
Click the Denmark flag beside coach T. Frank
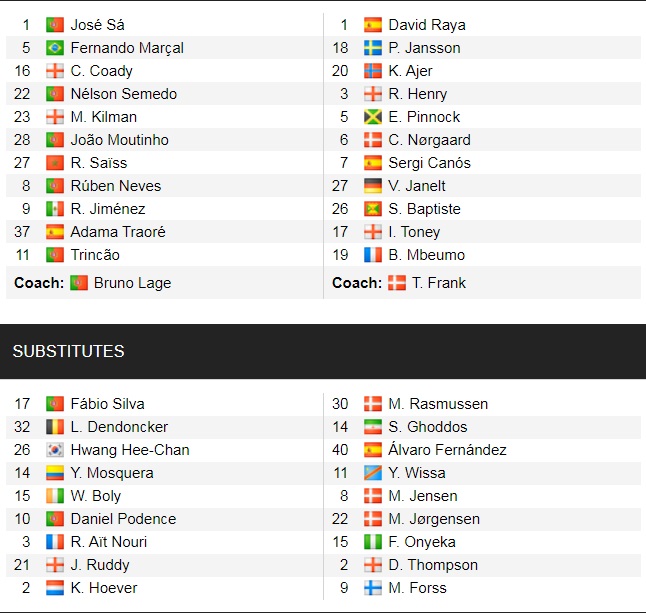point(397,283)
